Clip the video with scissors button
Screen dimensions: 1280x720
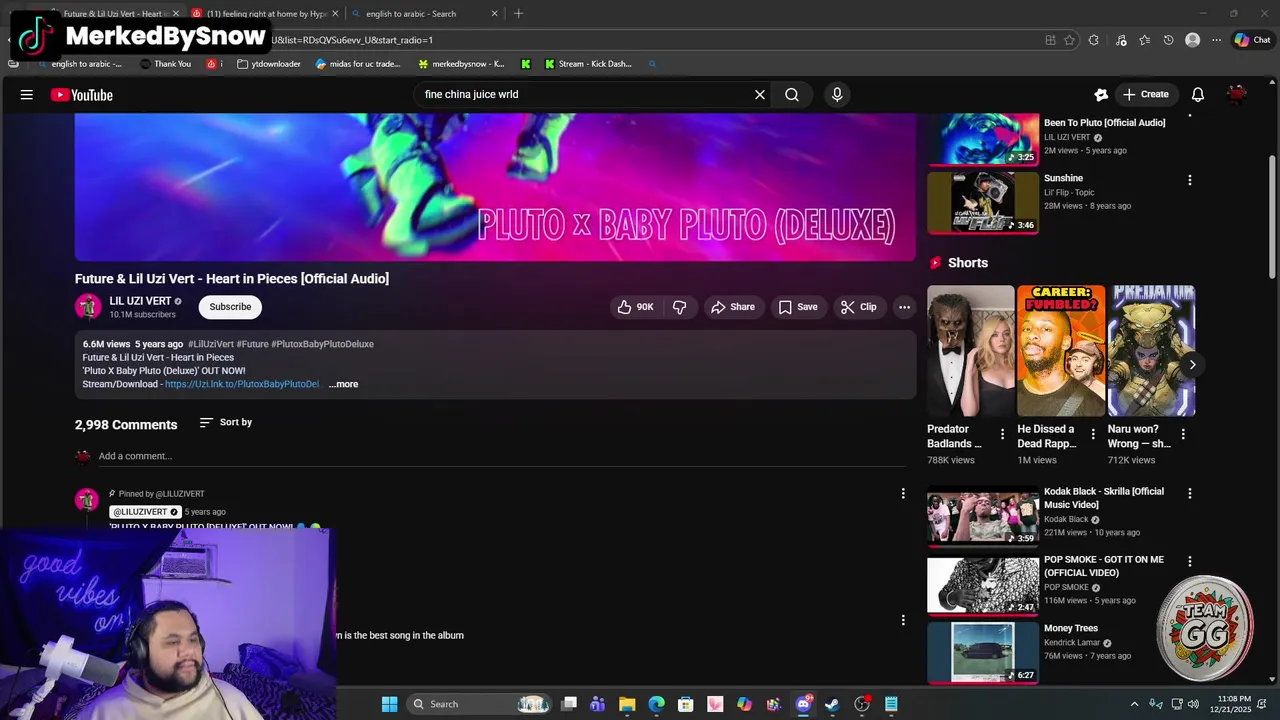pos(859,307)
